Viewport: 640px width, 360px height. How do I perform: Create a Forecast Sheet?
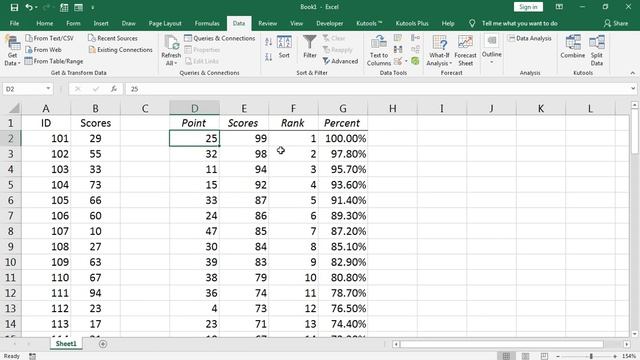coord(465,51)
